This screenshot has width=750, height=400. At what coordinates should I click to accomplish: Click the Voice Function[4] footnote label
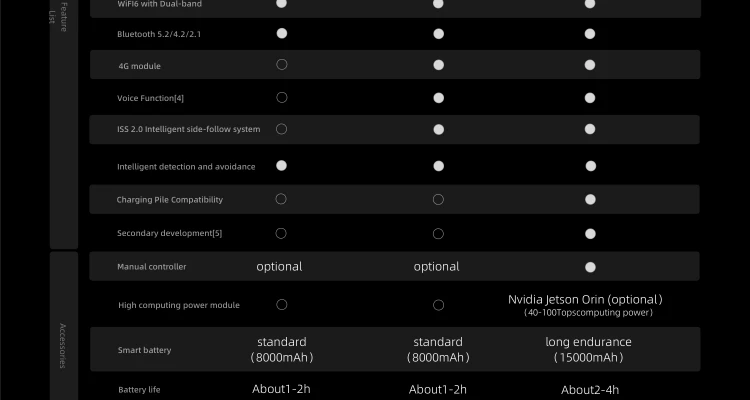pos(150,98)
